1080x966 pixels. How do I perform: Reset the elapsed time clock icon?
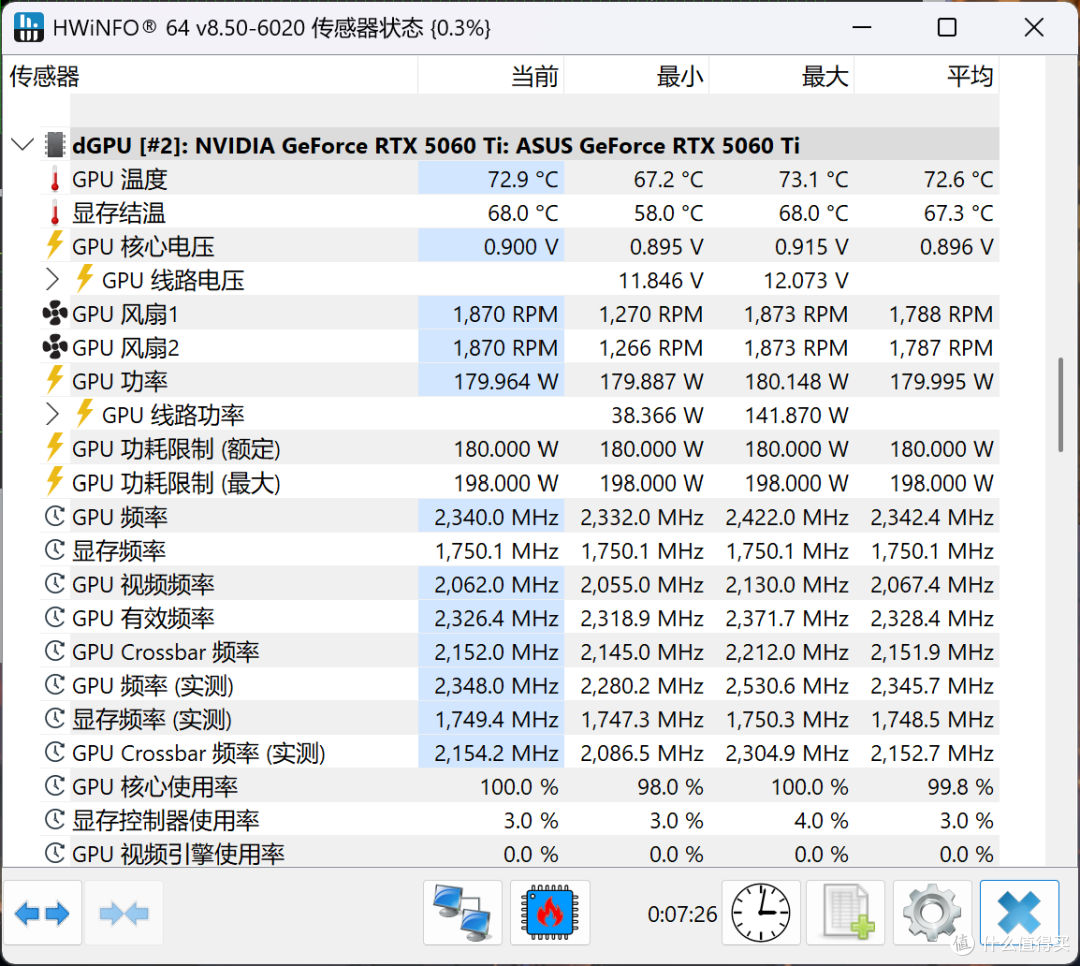[x=760, y=914]
